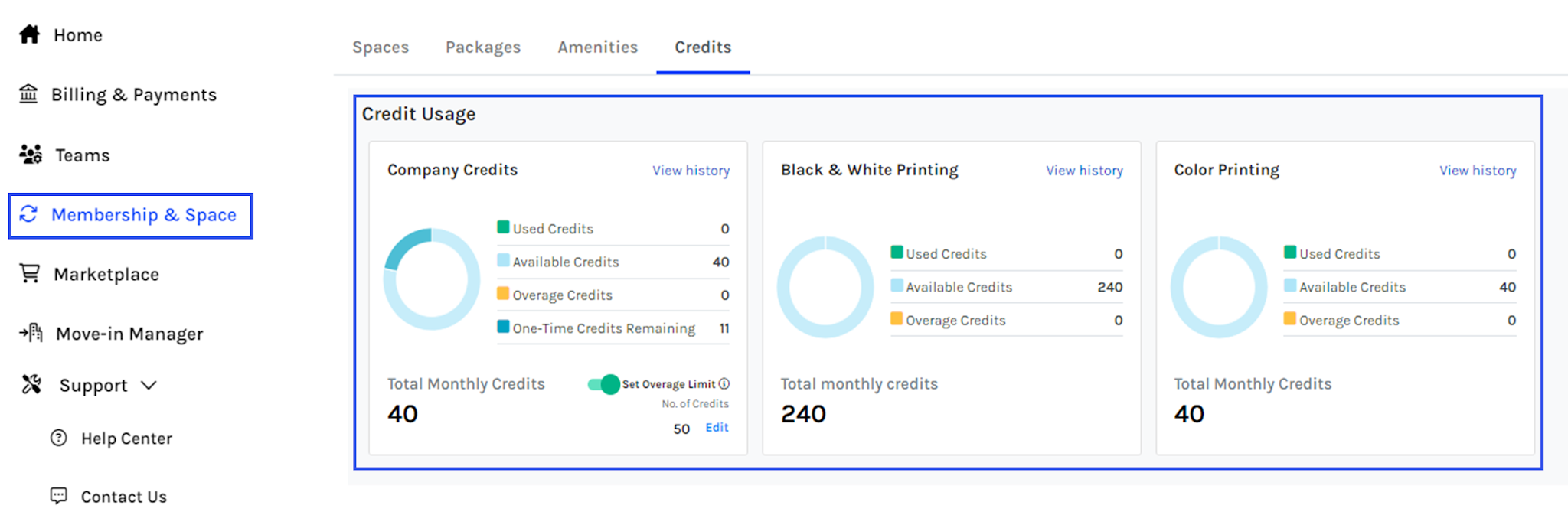Click the light blue Available Credits swatch in Color Printing
The width and height of the screenshot is (1568, 515).
point(1290,285)
